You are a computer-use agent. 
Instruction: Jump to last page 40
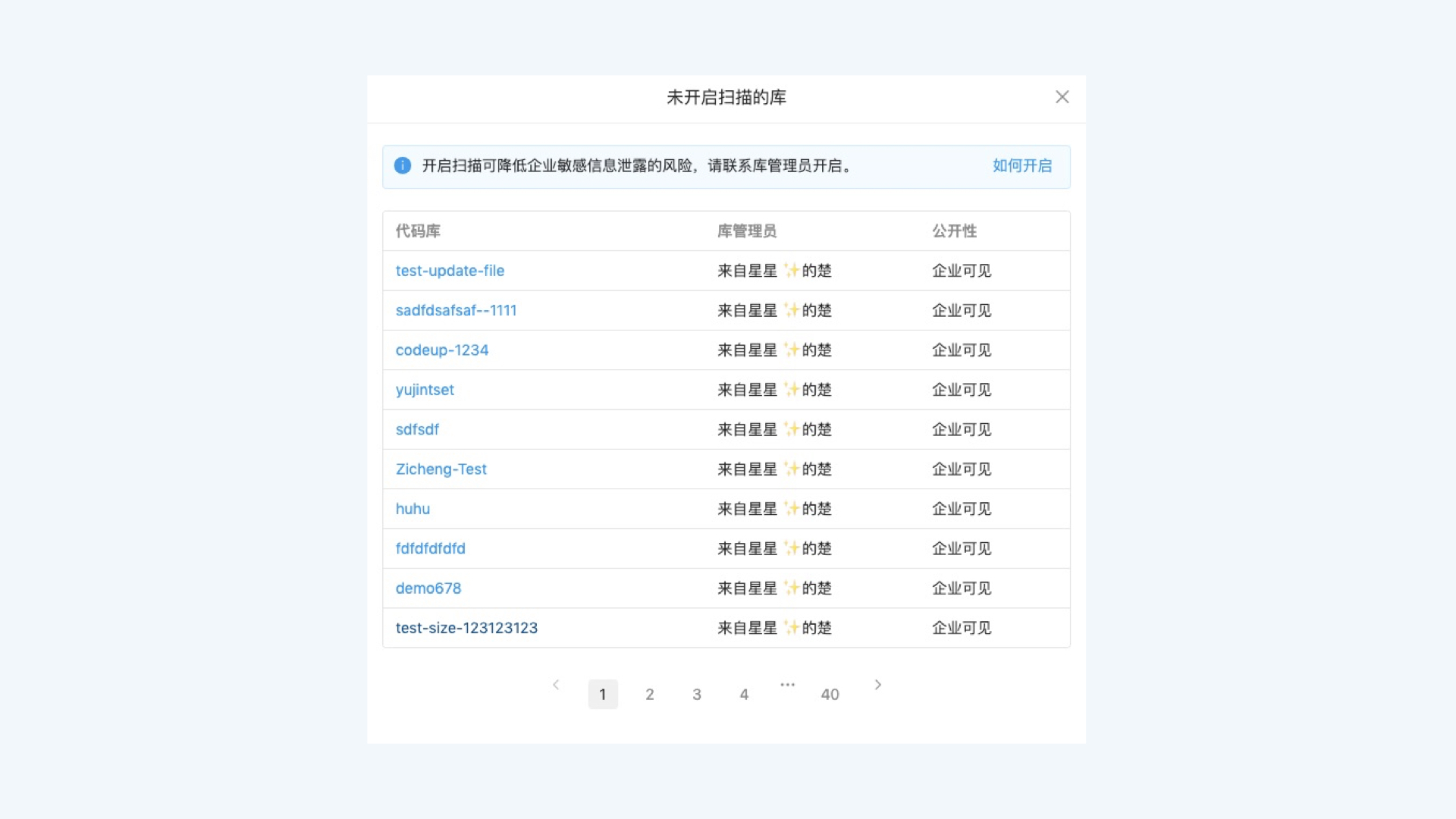coord(830,695)
